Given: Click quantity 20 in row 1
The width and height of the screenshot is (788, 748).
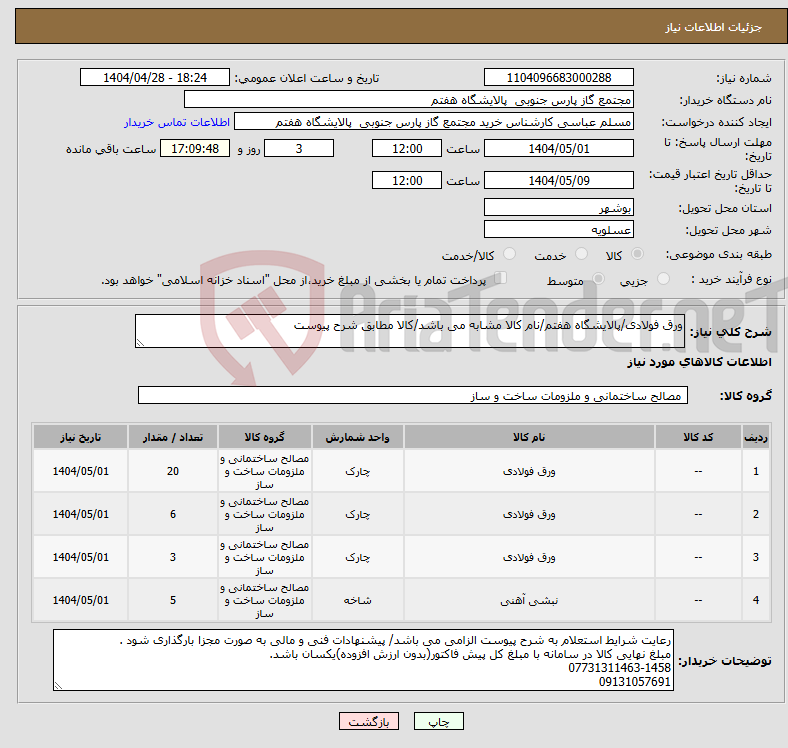Looking at the screenshot, I should [173, 471].
